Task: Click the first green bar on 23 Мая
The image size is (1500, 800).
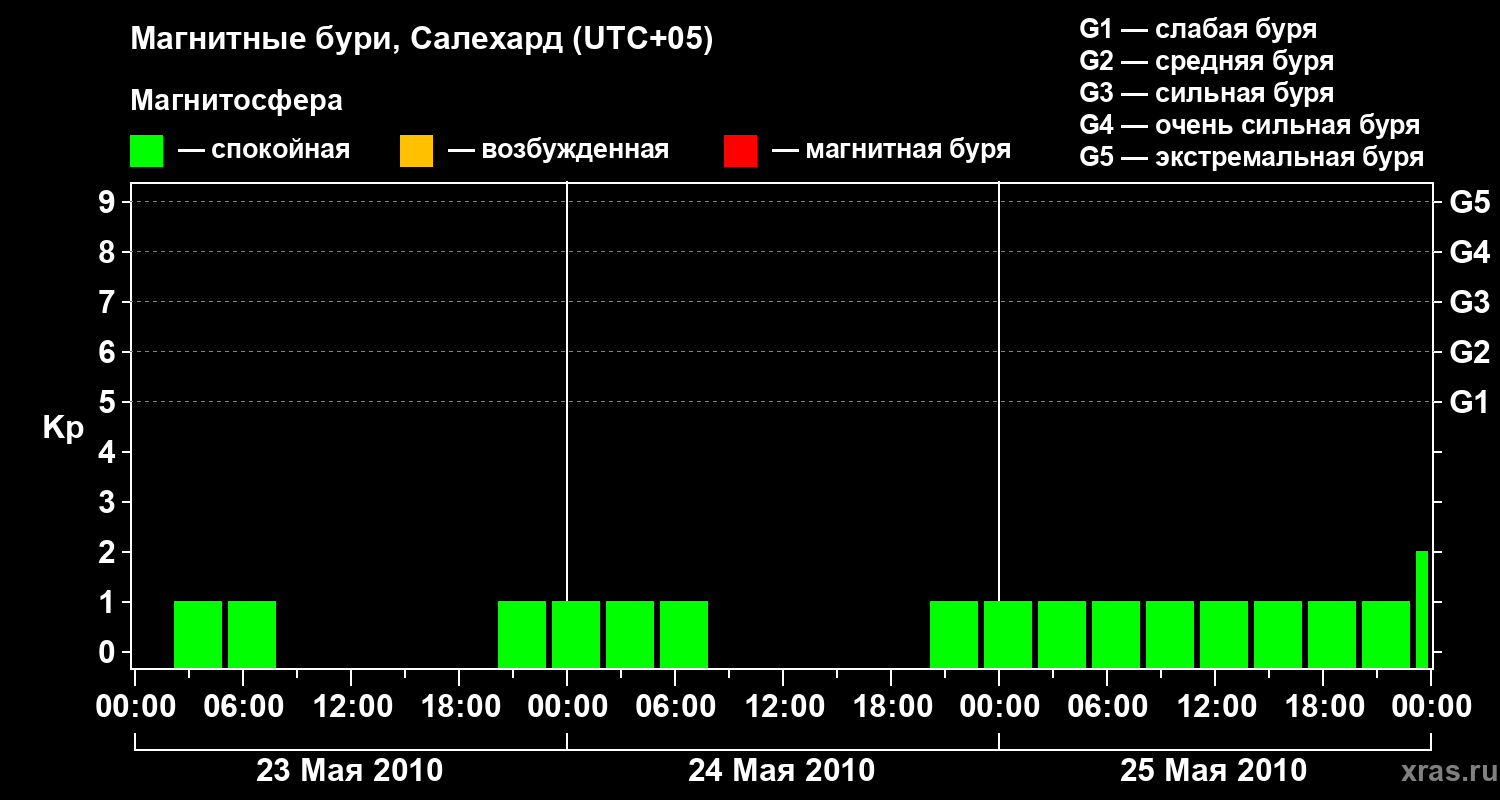Action: [198, 634]
